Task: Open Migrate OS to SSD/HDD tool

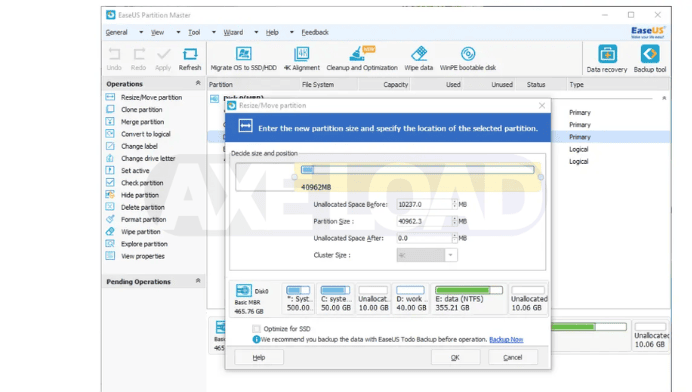Action: (x=244, y=59)
